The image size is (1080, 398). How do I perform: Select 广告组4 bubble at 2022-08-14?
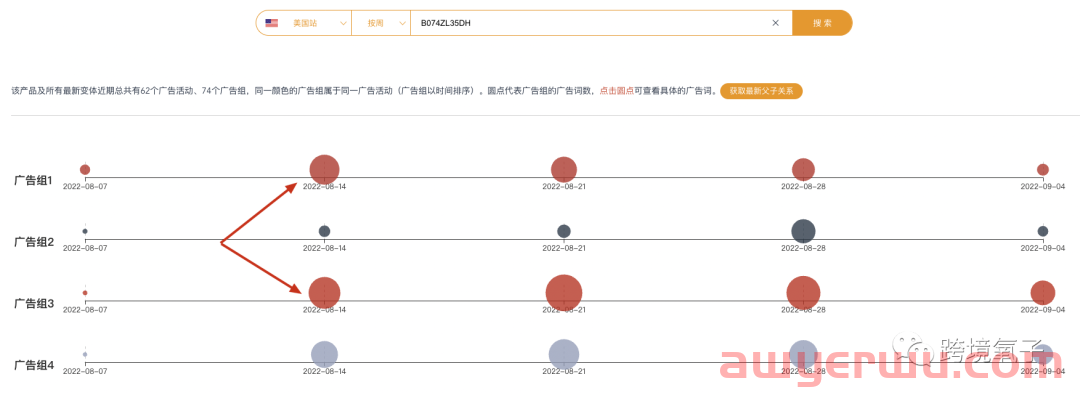pos(324,355)
